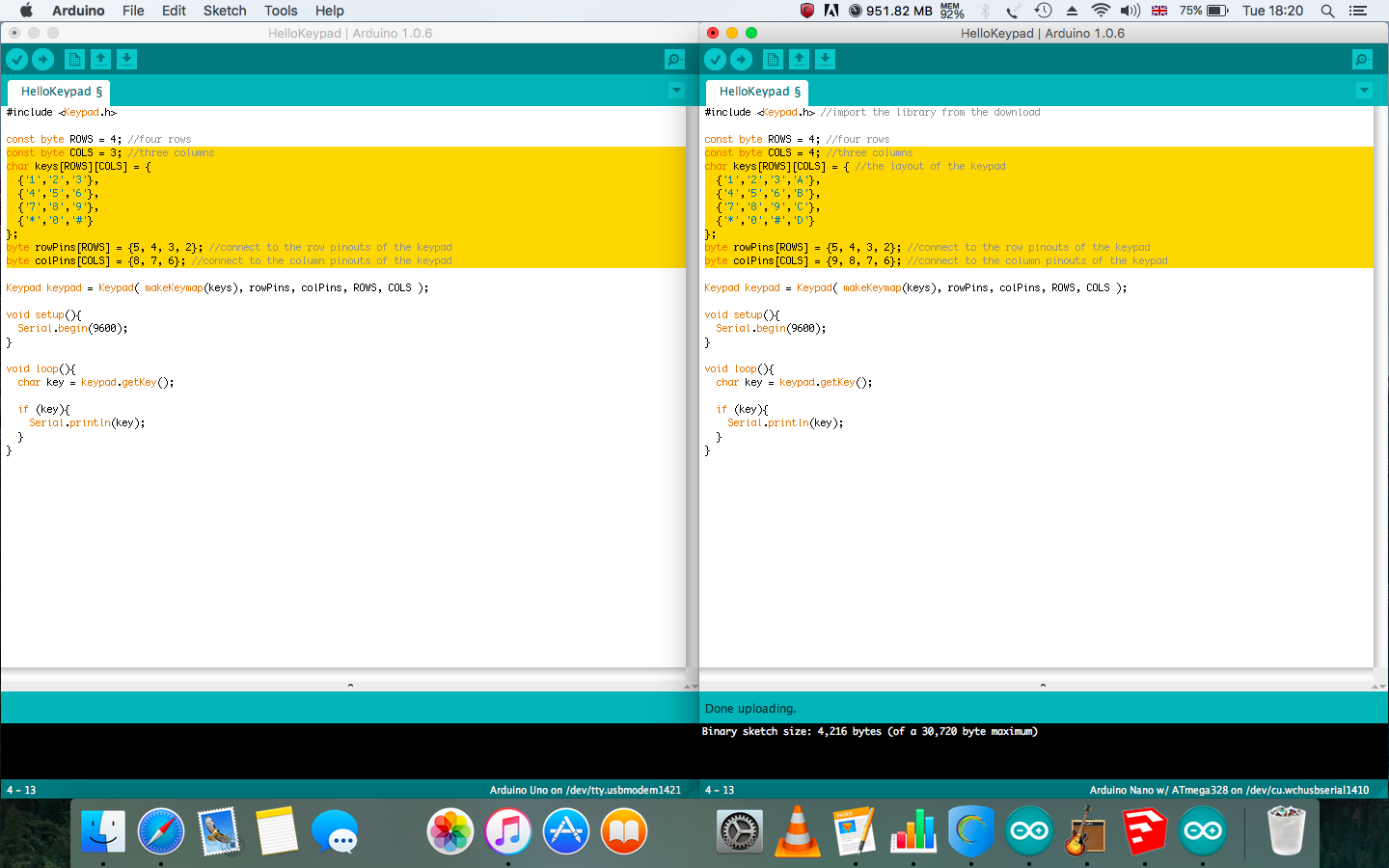Click the Adobe menu bar icon

tap(831, 11)
